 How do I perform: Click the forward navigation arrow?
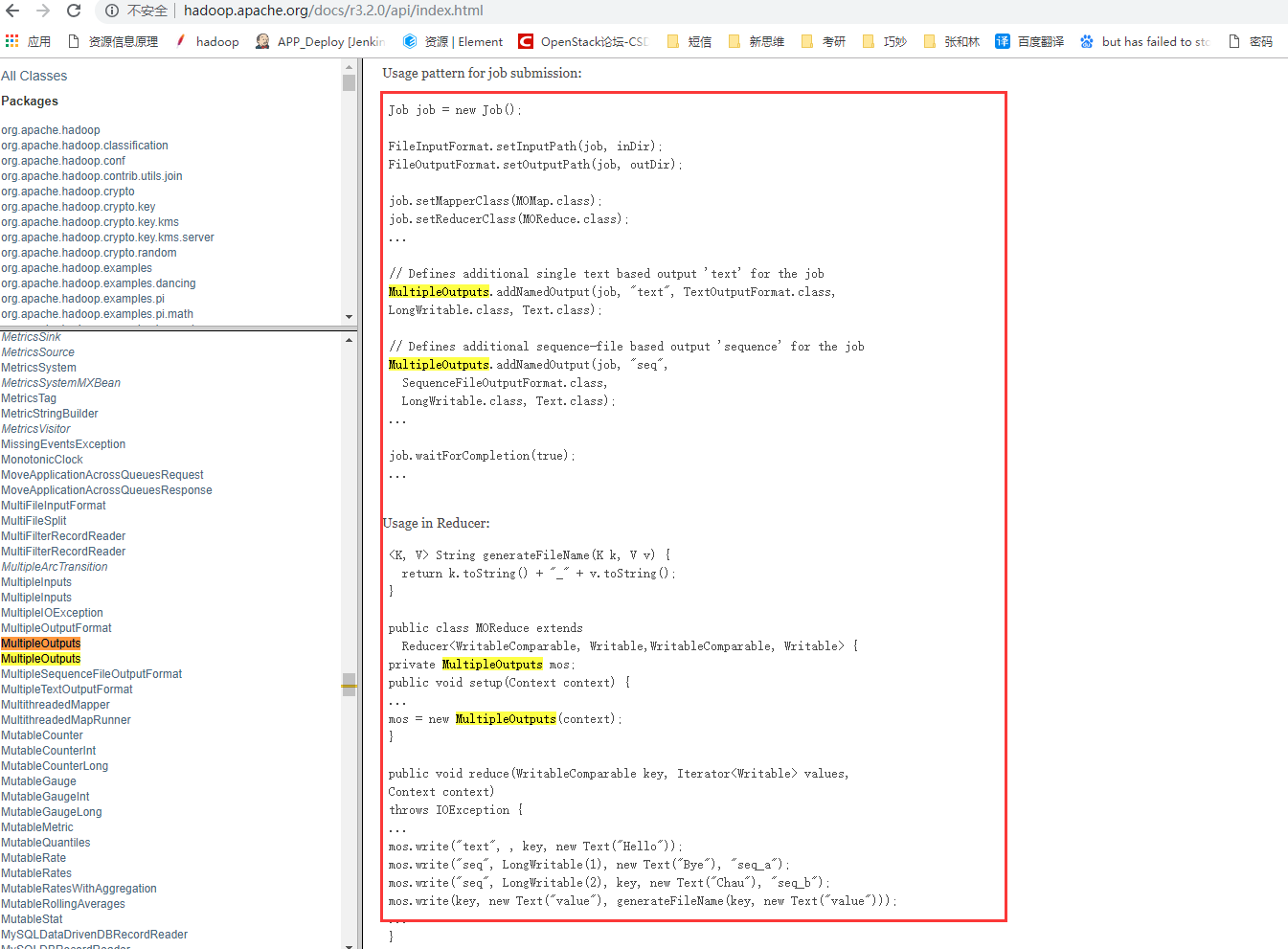(x=43, y=12)
